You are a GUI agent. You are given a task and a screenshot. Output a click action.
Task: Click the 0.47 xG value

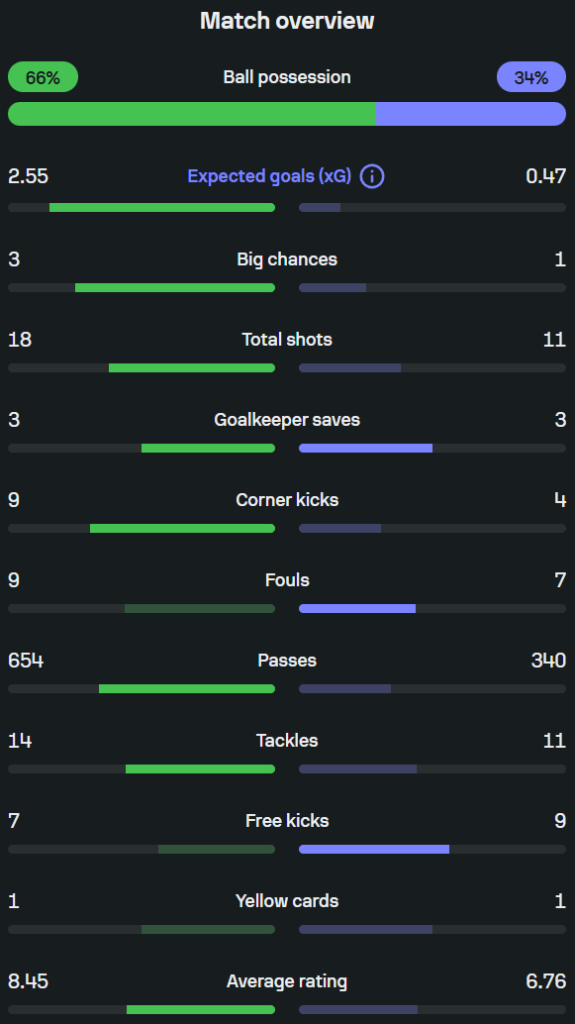pos(546,176)
